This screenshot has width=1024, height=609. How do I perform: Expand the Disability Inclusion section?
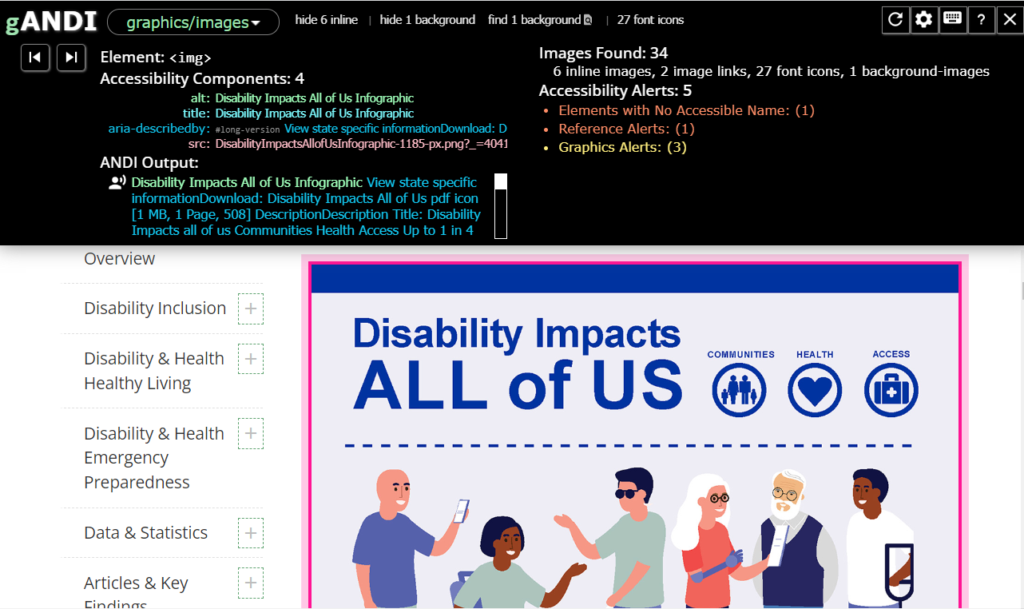click(x=248, y=309)
